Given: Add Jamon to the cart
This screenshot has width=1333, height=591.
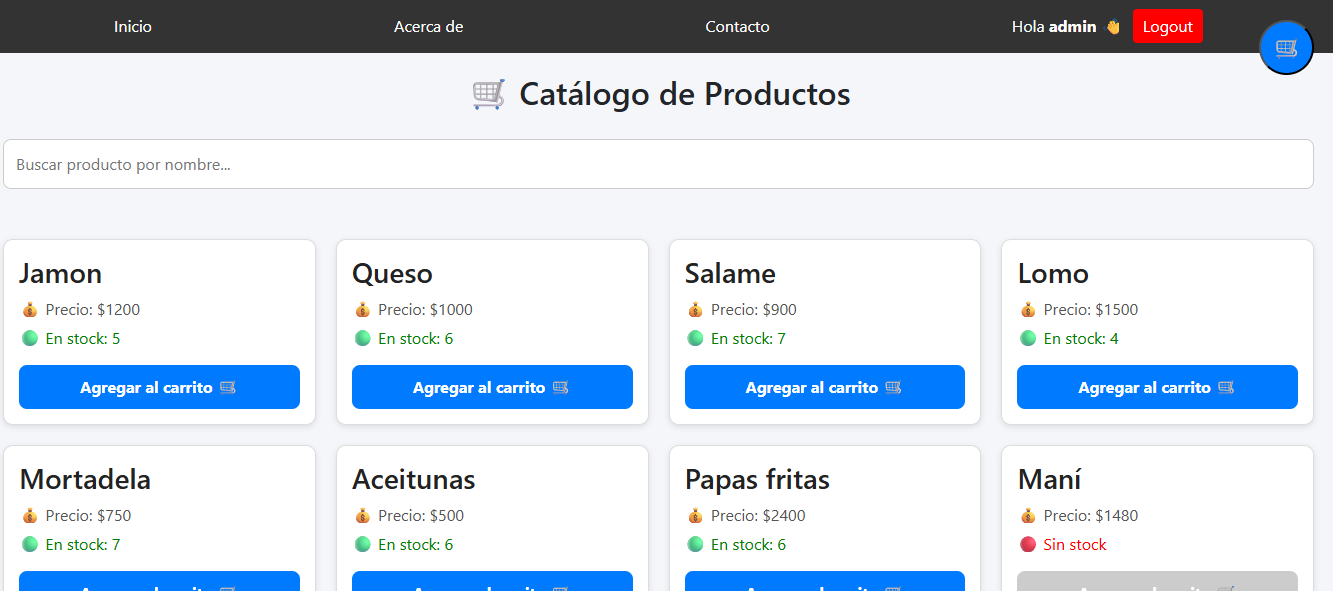Looking at the screenshot, I should pyautogui.click(x=159, y=387).
